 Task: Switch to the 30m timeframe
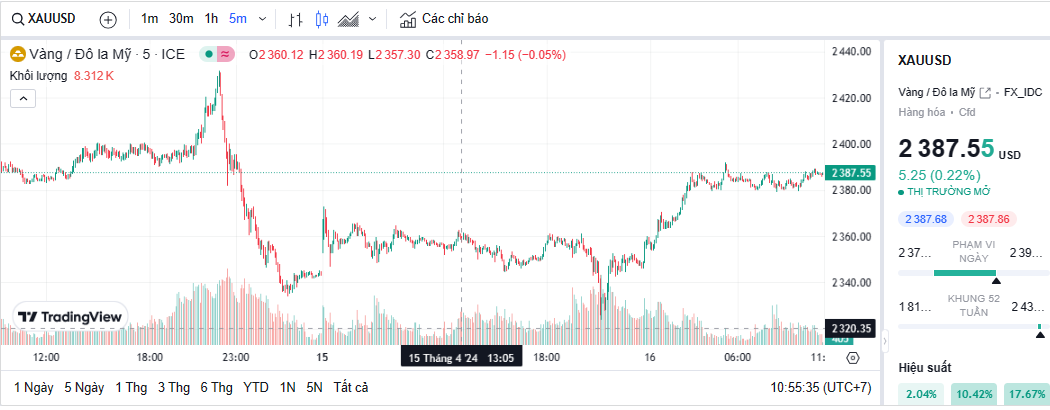pyautogui.click(x=181, y=19)
